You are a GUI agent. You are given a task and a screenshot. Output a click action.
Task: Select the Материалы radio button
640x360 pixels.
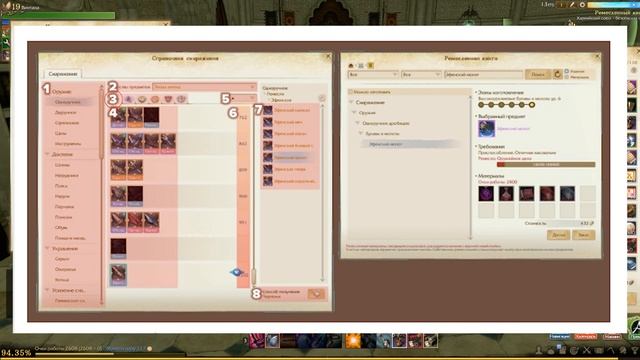567,77
